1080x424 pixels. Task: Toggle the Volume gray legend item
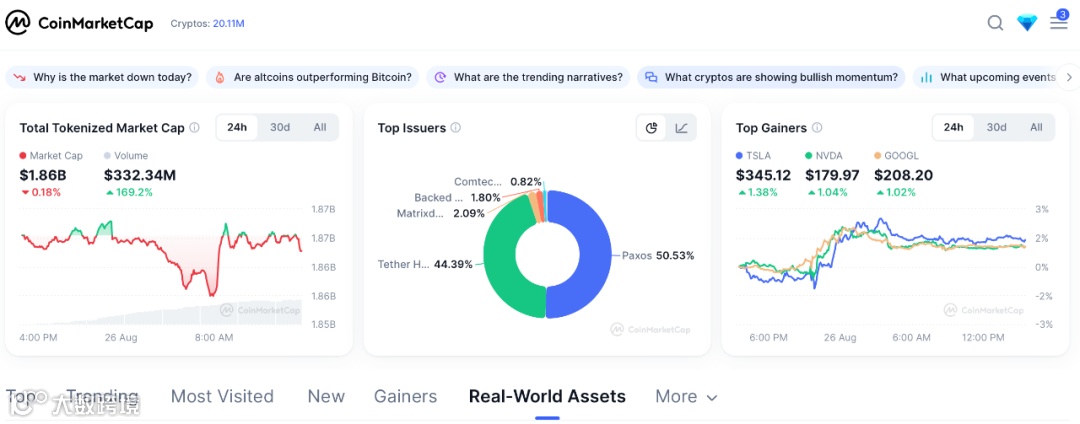click(x=126, y=156)
